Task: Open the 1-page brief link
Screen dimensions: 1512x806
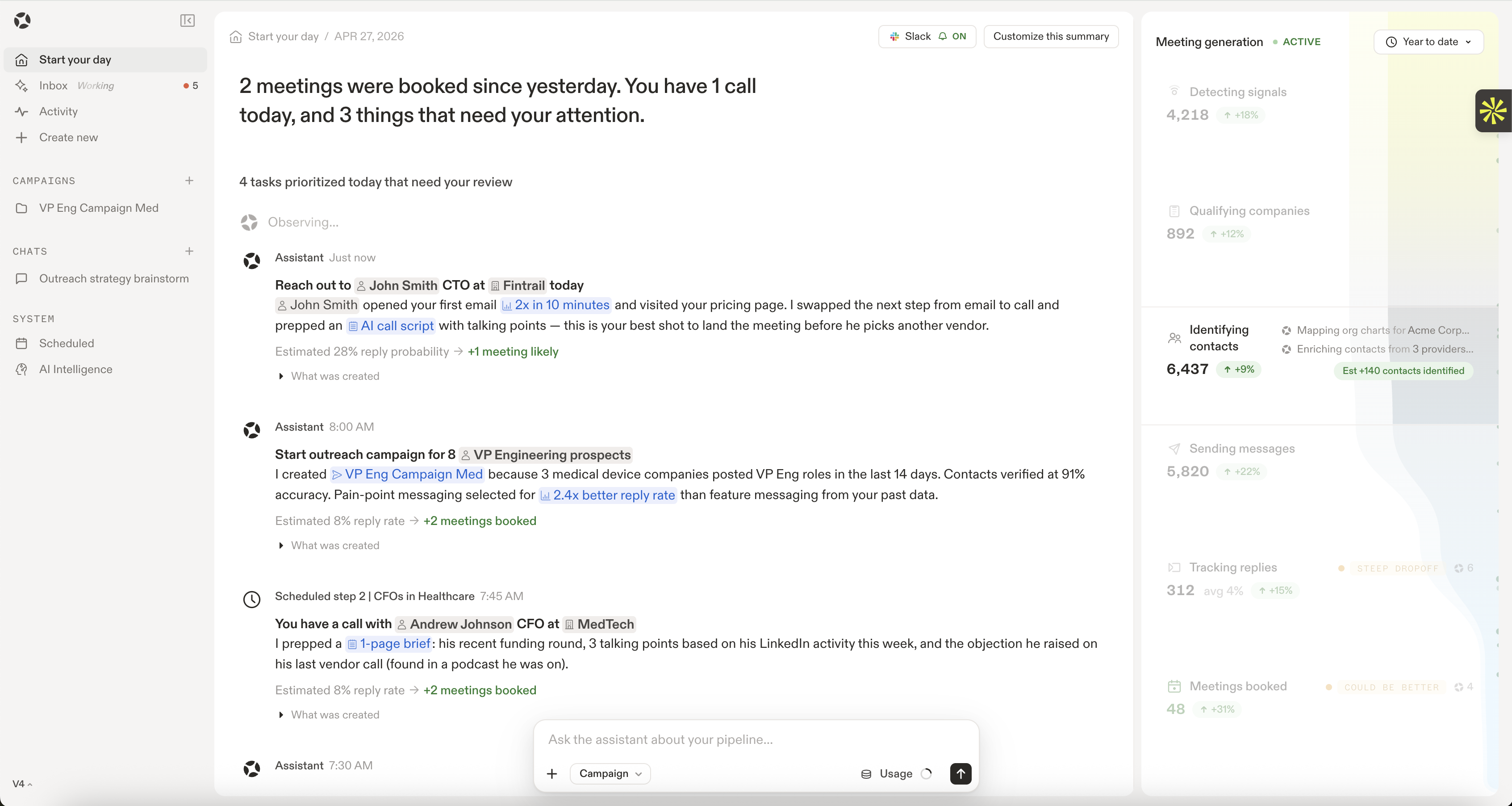Action: coord(388,644)
